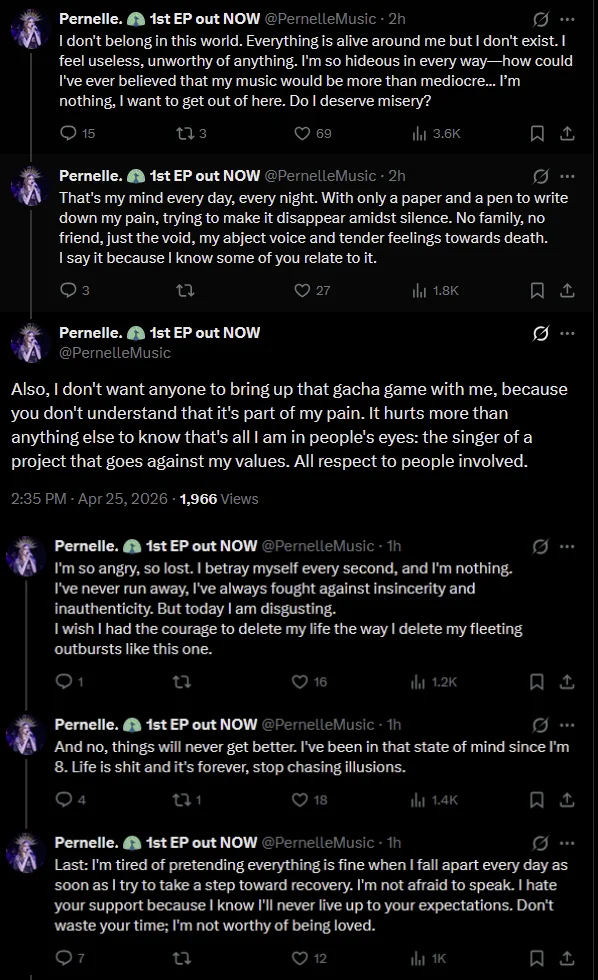Viewport: 598px width, 980px height.
Task: Open more options on the last tweet
Action: point(567,842)
